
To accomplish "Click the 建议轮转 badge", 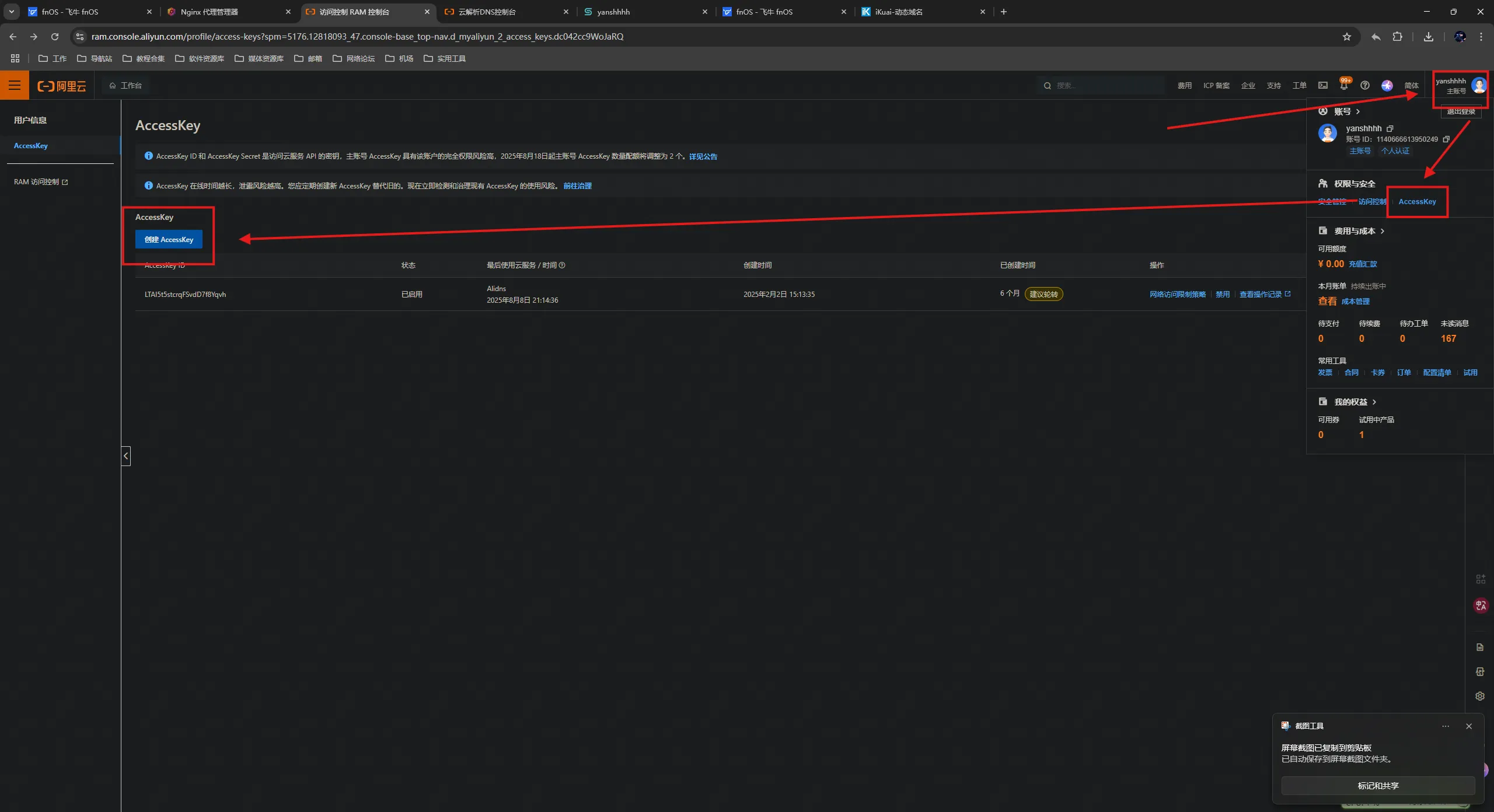I will click(x=1043, y=294).
